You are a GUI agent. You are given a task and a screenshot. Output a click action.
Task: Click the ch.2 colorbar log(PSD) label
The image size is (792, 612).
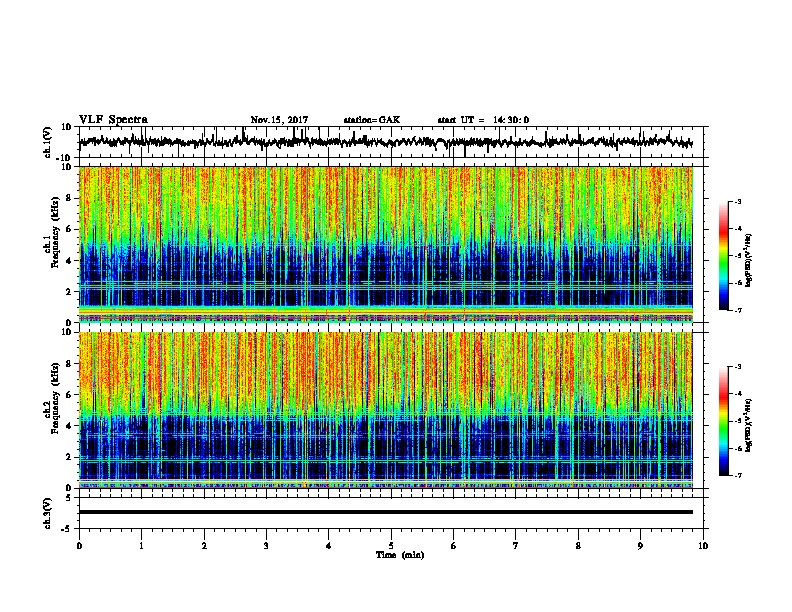tap(749, 425)
